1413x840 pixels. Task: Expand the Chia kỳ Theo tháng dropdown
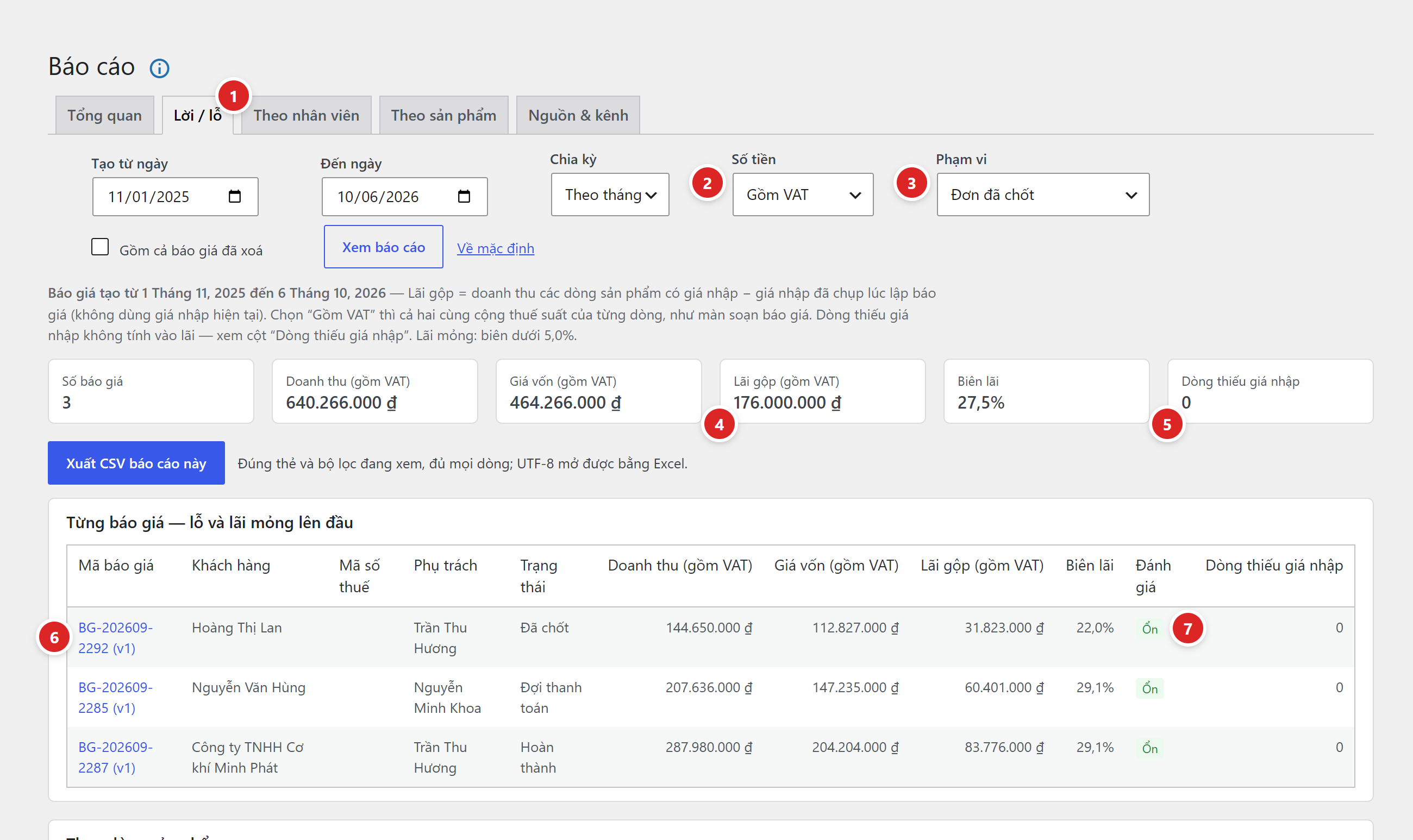point(610,195)
